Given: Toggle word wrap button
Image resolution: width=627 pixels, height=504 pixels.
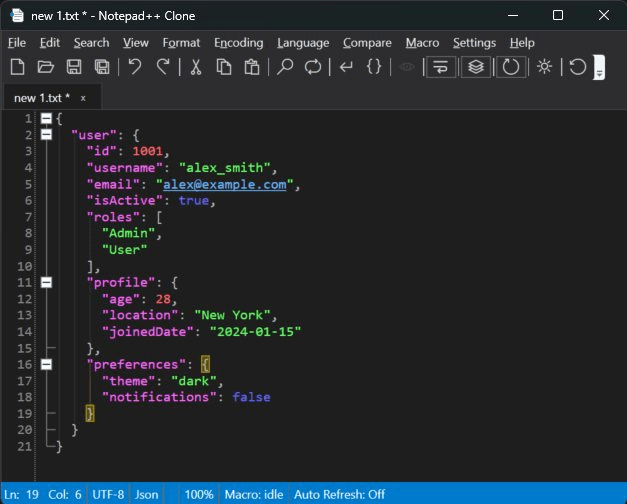Looking at the screenshot, I should pos(441,67).
